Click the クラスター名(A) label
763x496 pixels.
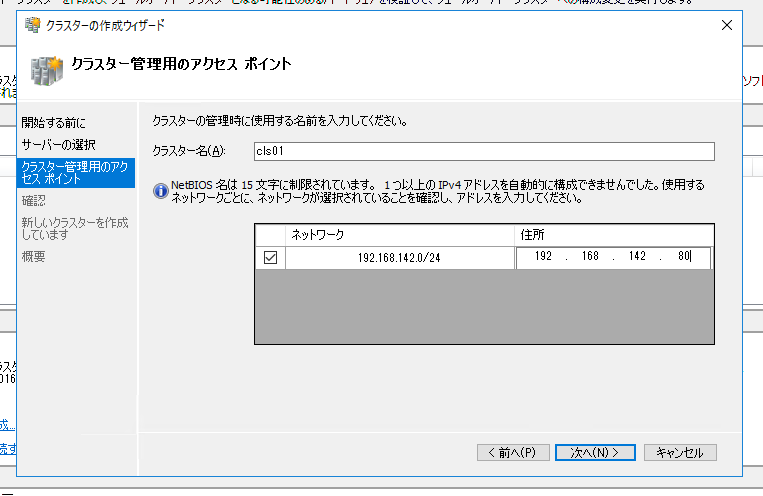pyautogui.click(x=189, y=151)
